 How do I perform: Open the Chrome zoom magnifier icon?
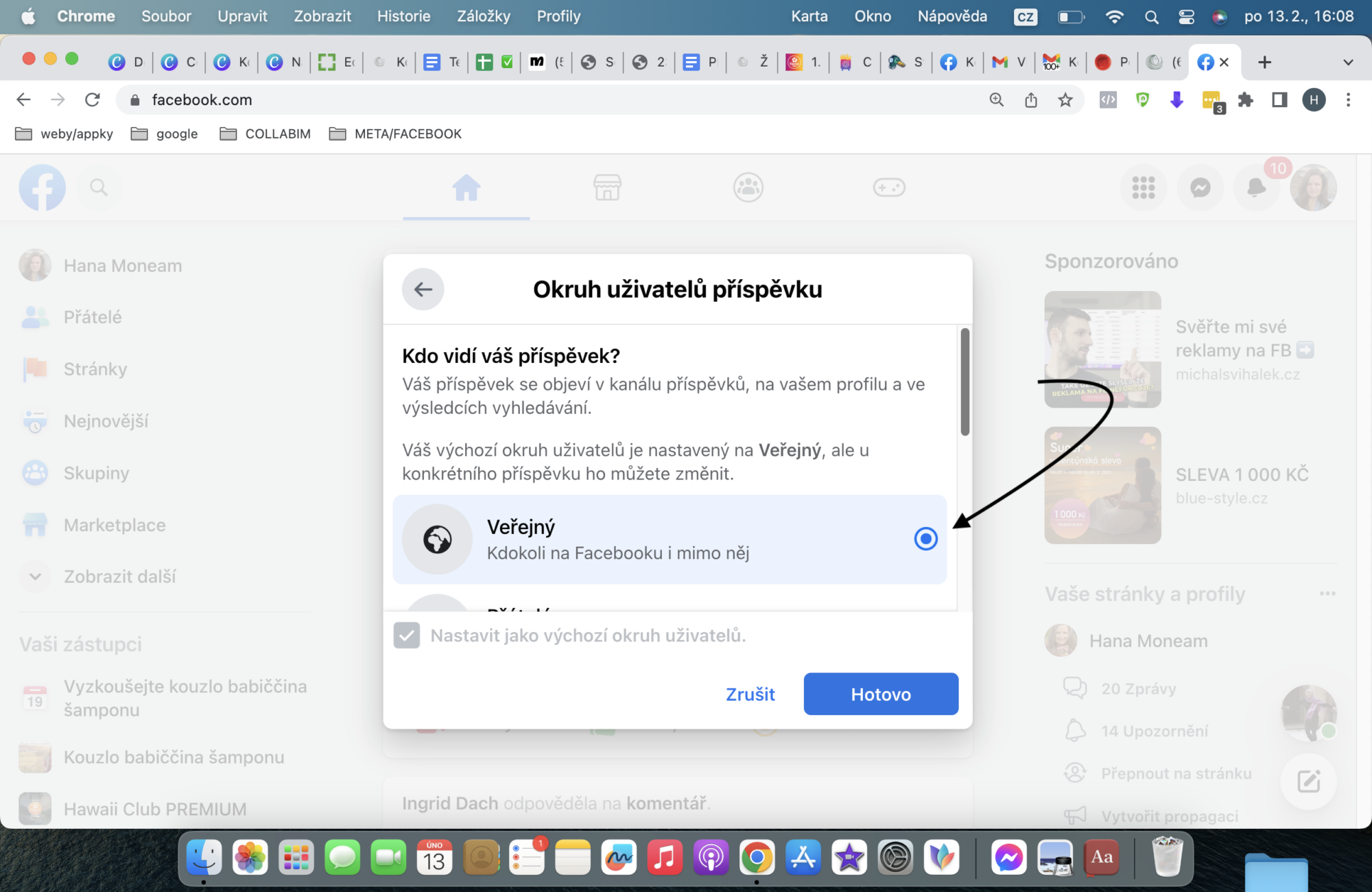point(996,100)
